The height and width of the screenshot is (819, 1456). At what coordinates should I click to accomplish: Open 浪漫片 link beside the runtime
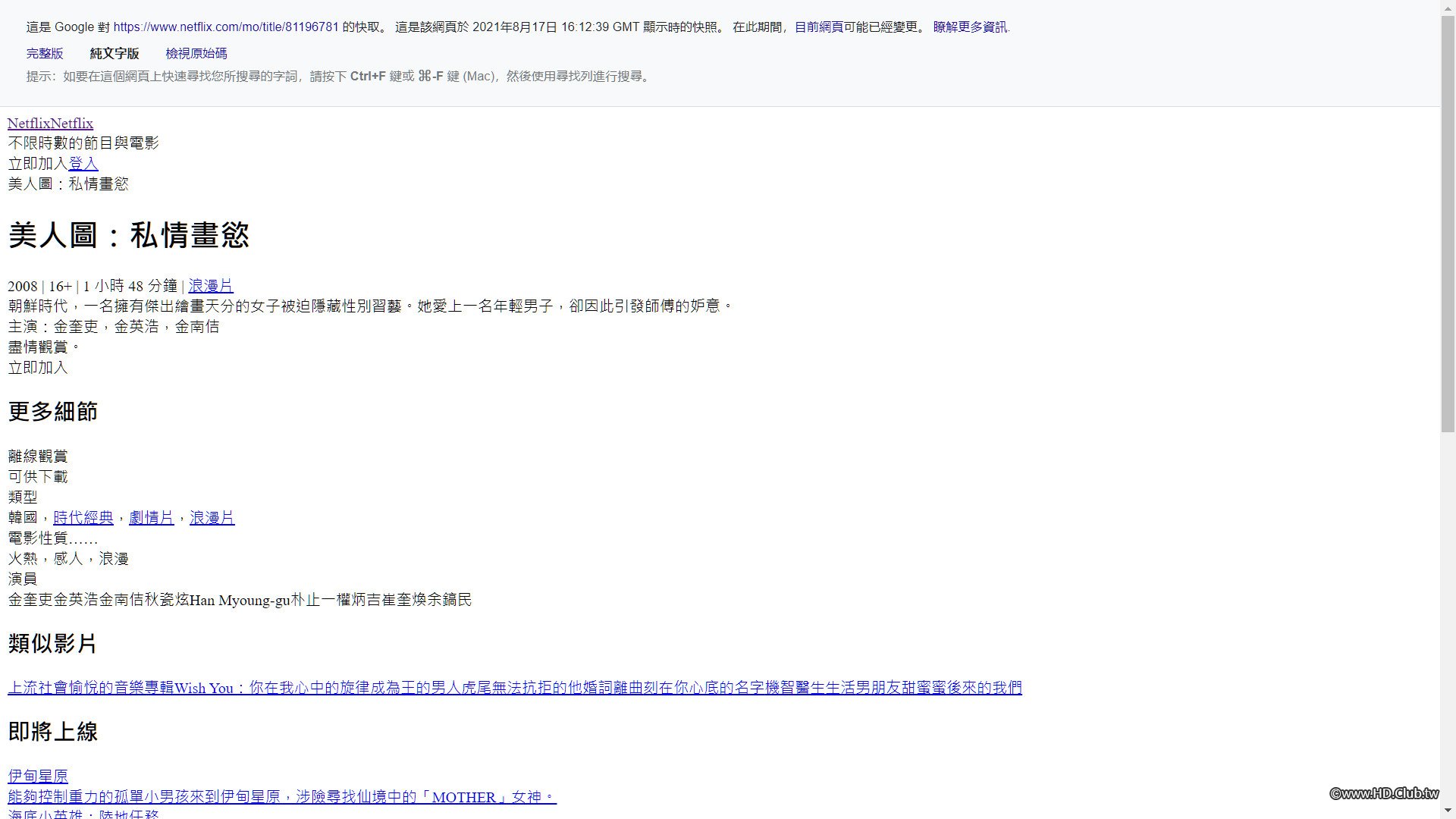tap(211, 286)
